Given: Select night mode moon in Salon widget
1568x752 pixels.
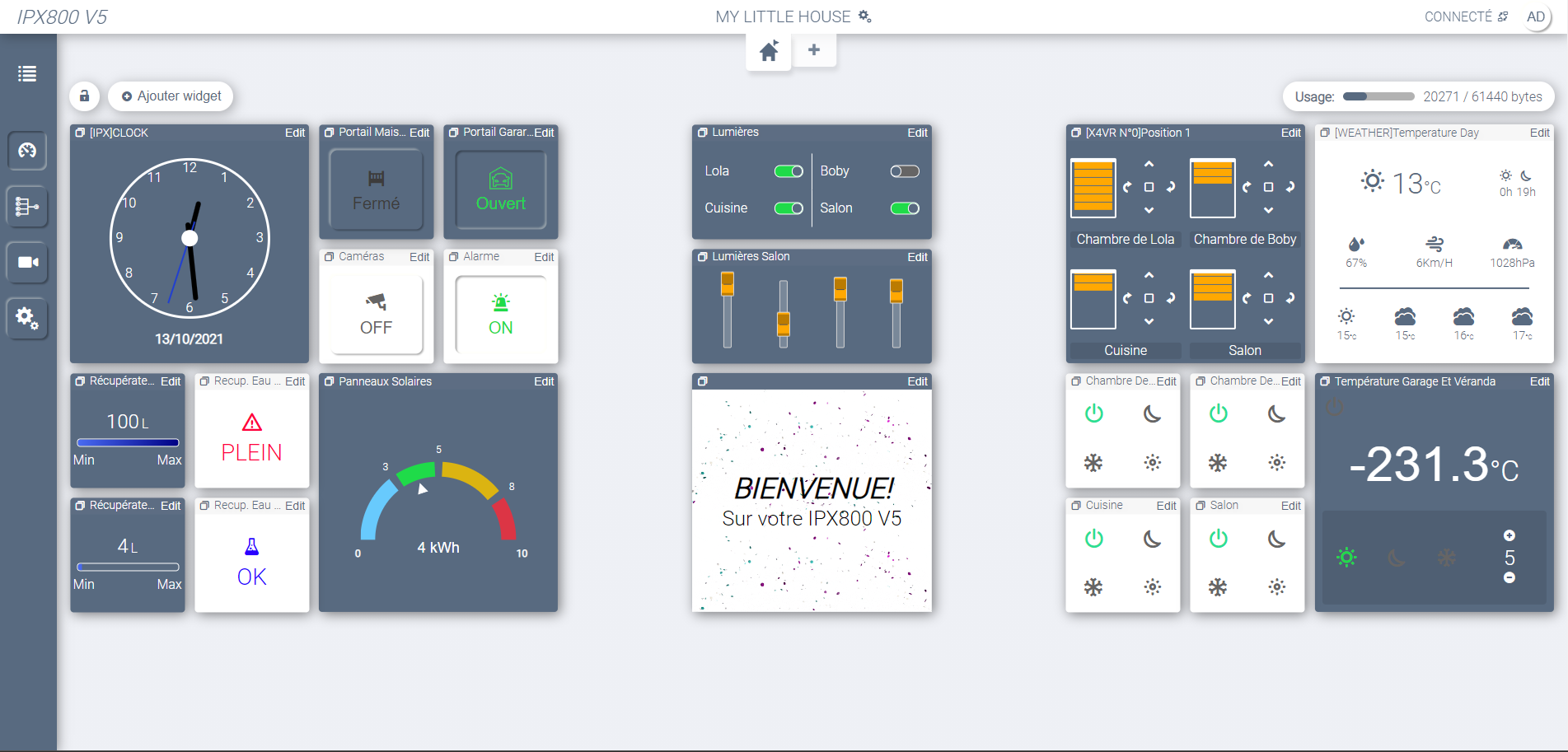Looking at the screenshot, I should [1276, 539].
